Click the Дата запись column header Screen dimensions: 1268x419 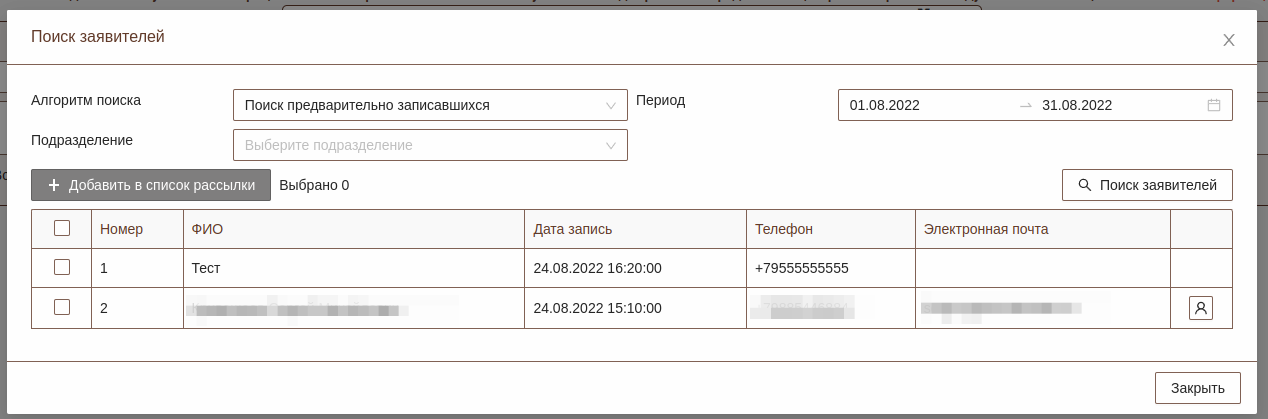tap(573, 229)
